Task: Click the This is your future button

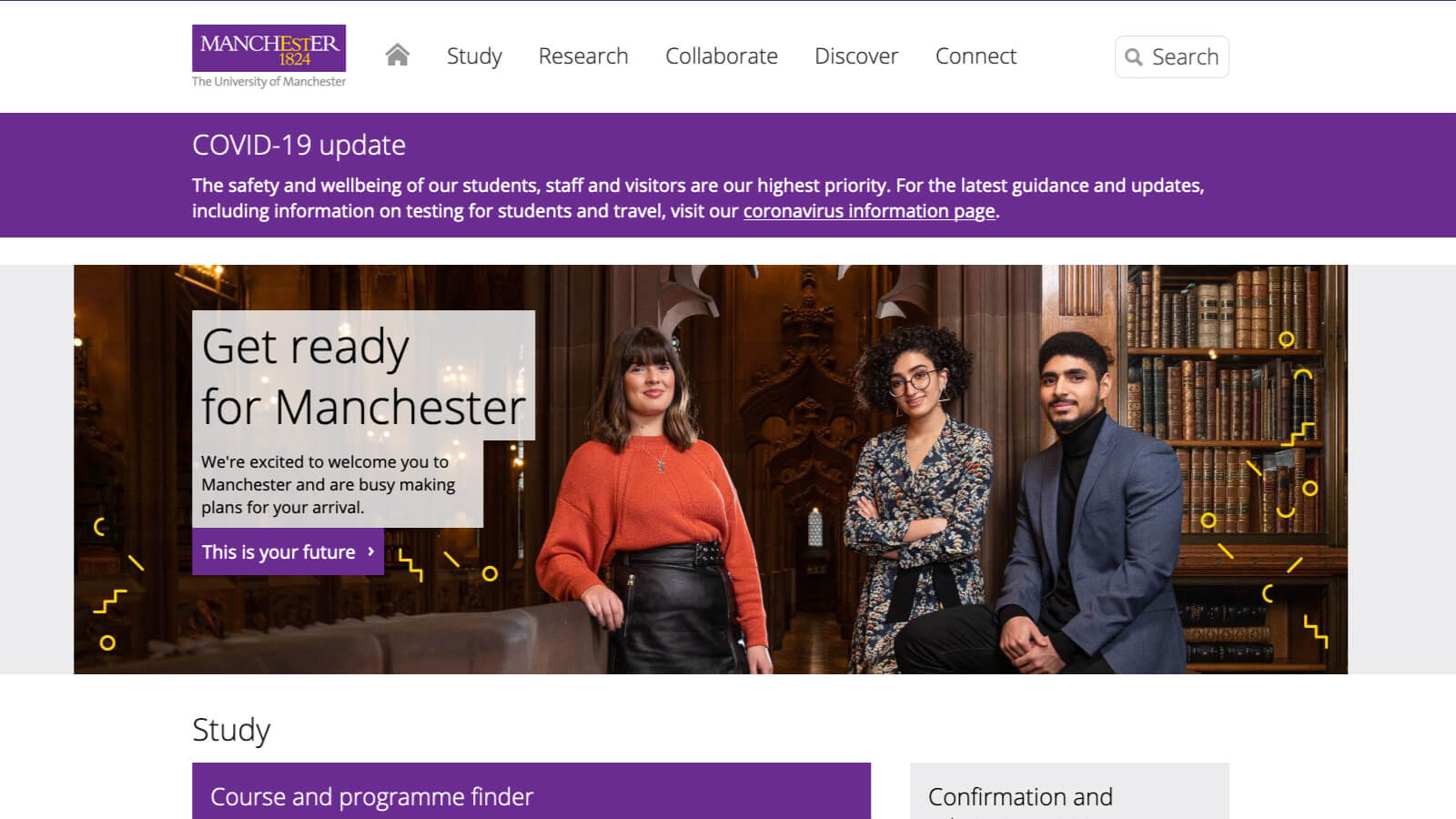Action: 288,551
